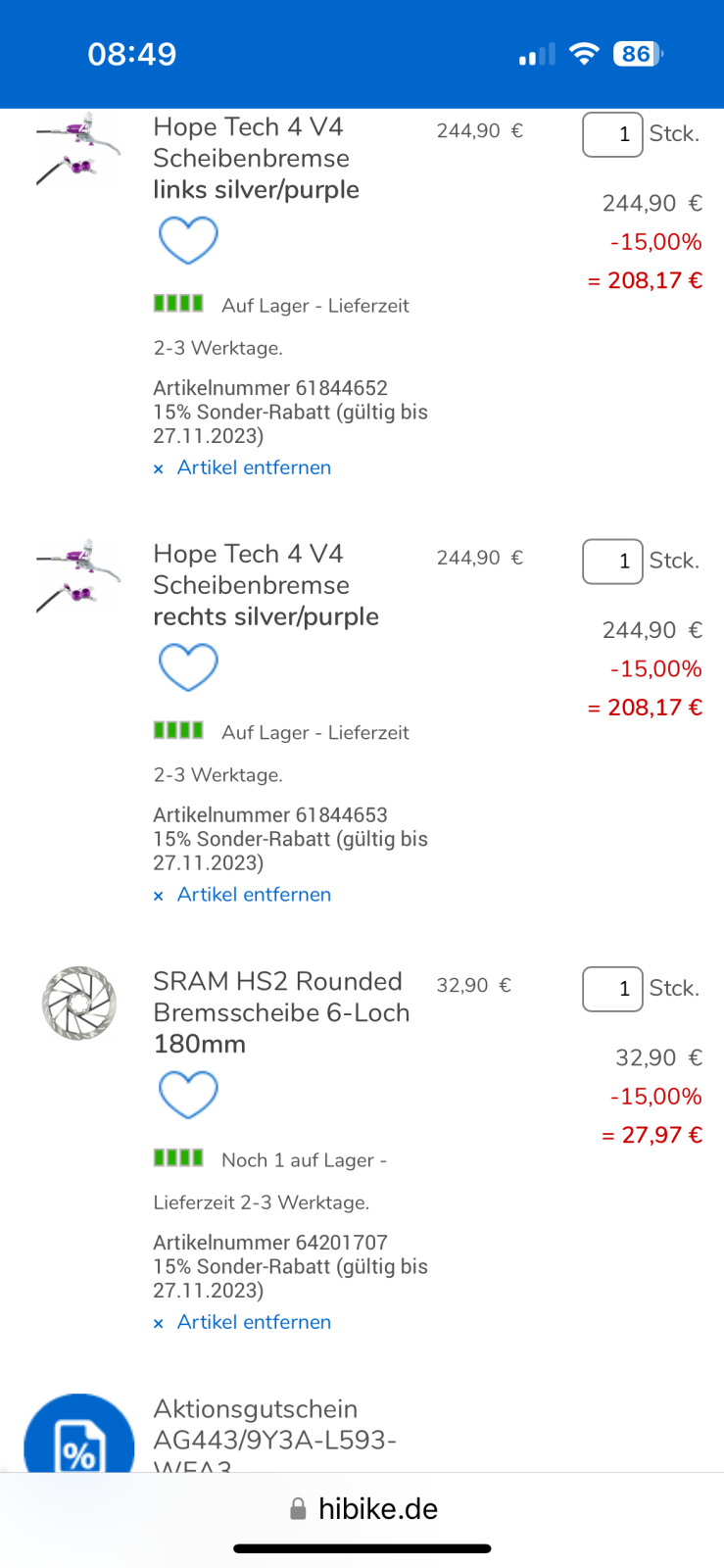Image resolution: width=724 pixels, height=1568 pixels.
Task: Open SRAM HS2 brake disc thumbnail
Action: point(78,1003)
